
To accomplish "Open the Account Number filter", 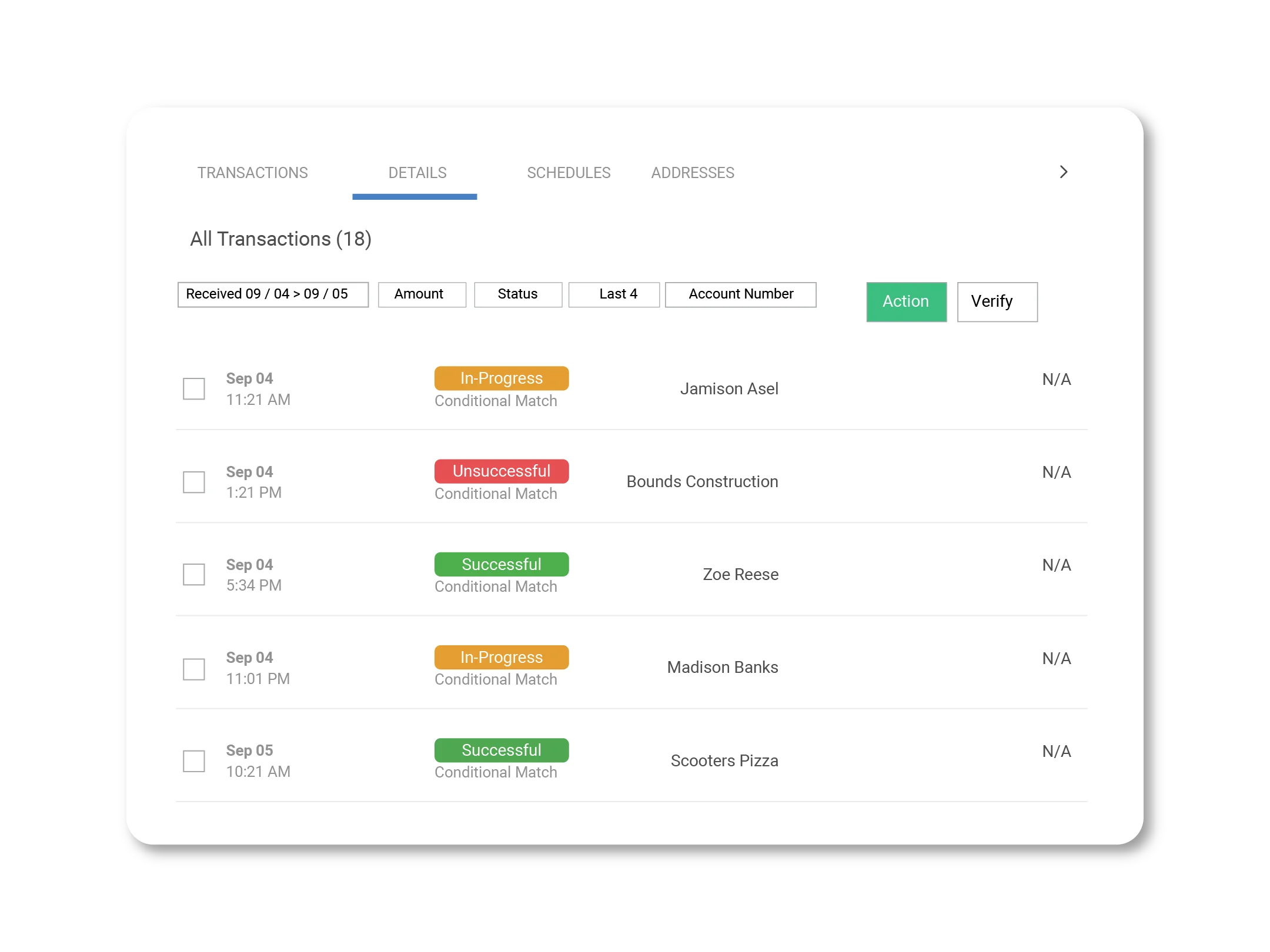I will point(740,294).
